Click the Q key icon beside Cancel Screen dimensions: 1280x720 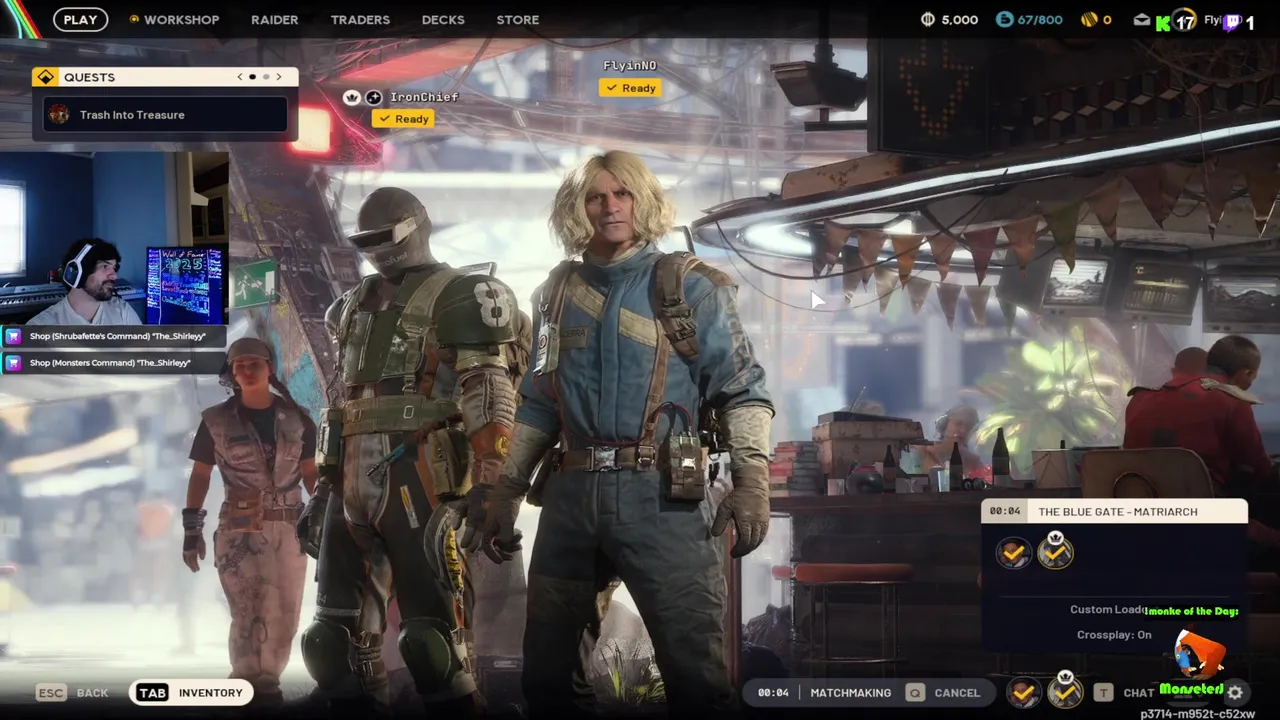915,693
